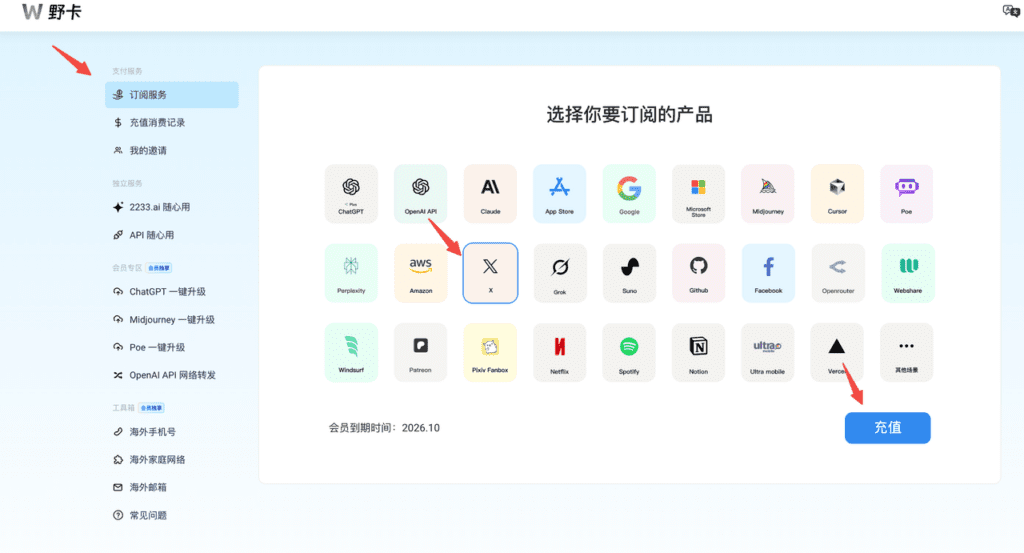Pick the Cursor product tile
The image size is (1024, 553).
pyautogui.click(x=837, y=194)
